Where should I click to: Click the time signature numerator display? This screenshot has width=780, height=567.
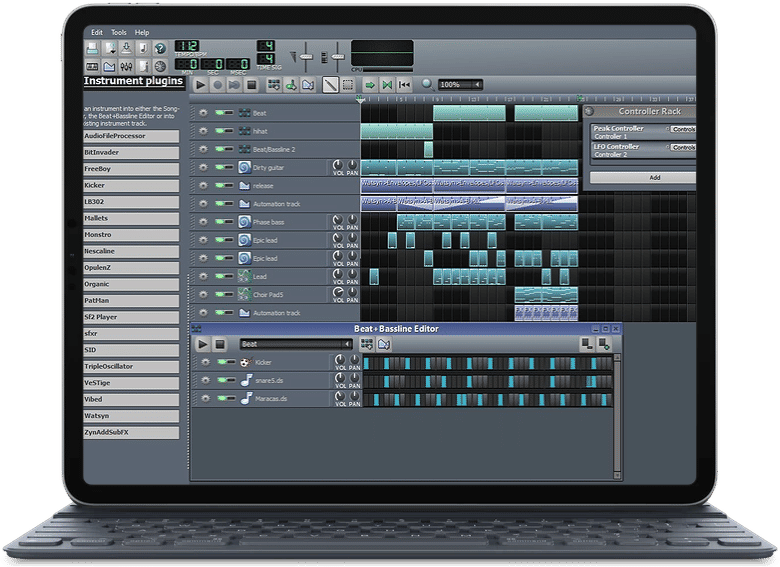(266, 46)
